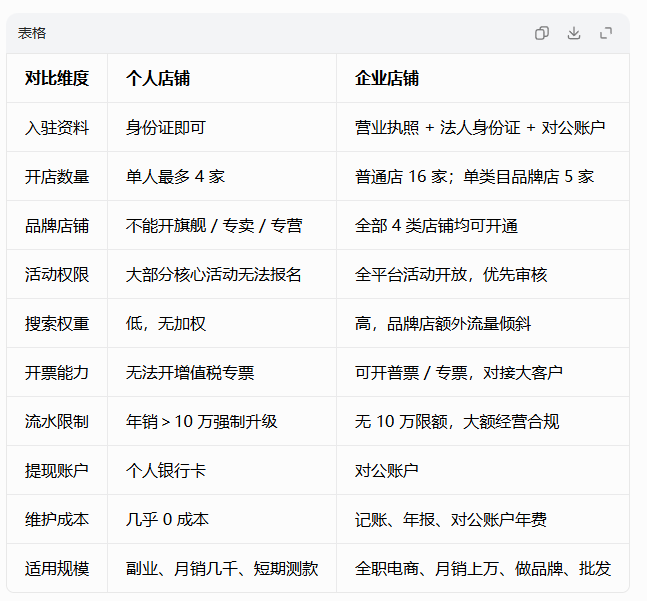Copy the table using the copy icon

(x=542, y=33)
